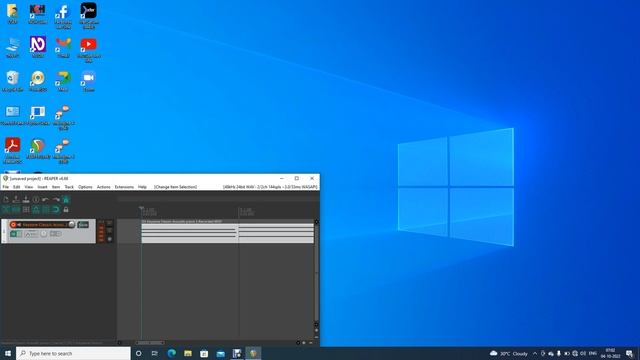Screen dimensions: 640x360
Task: Toggle item grouping in the toolbar
Action: [16, 209]
